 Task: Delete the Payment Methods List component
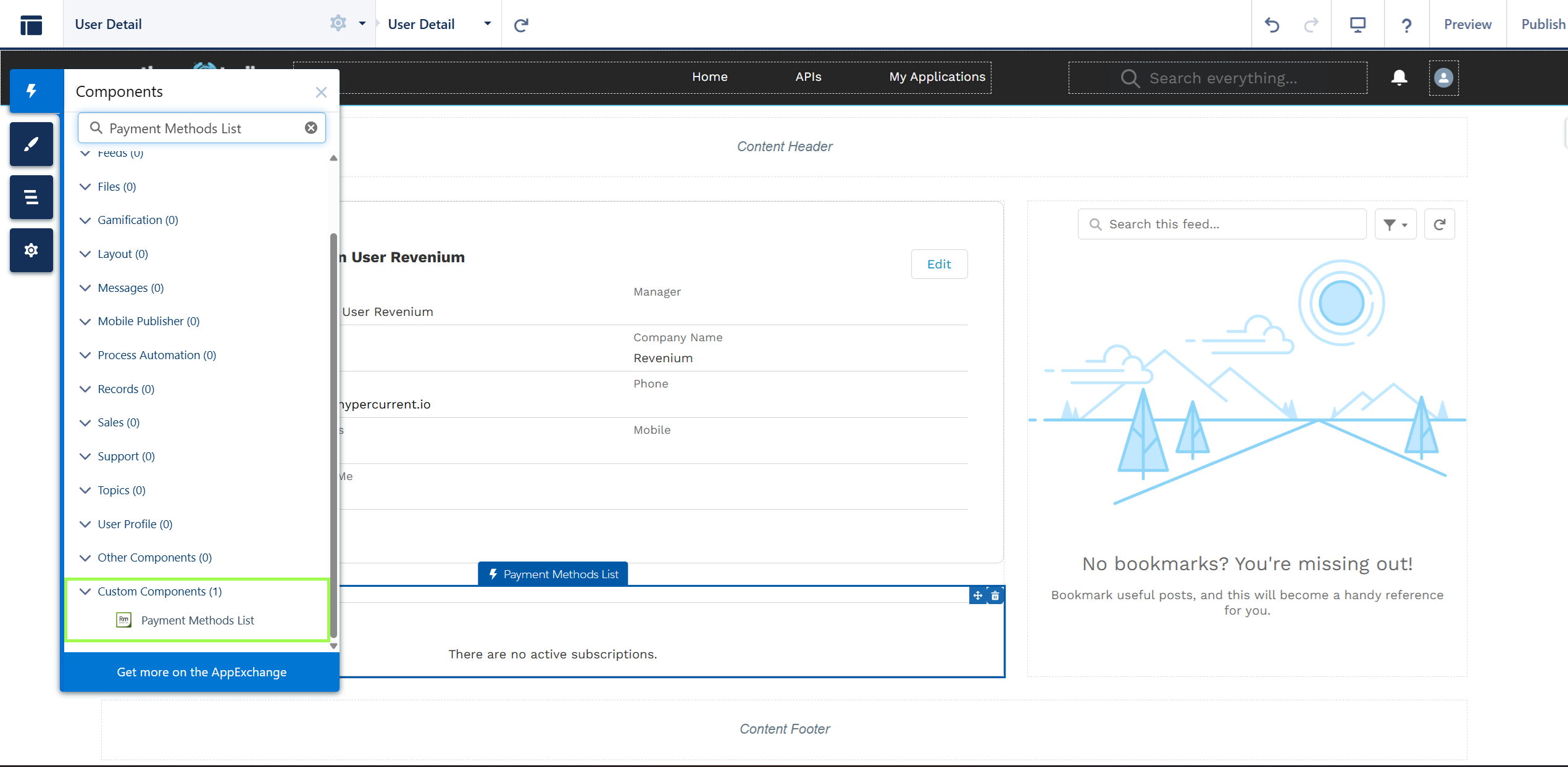point(995,595)
